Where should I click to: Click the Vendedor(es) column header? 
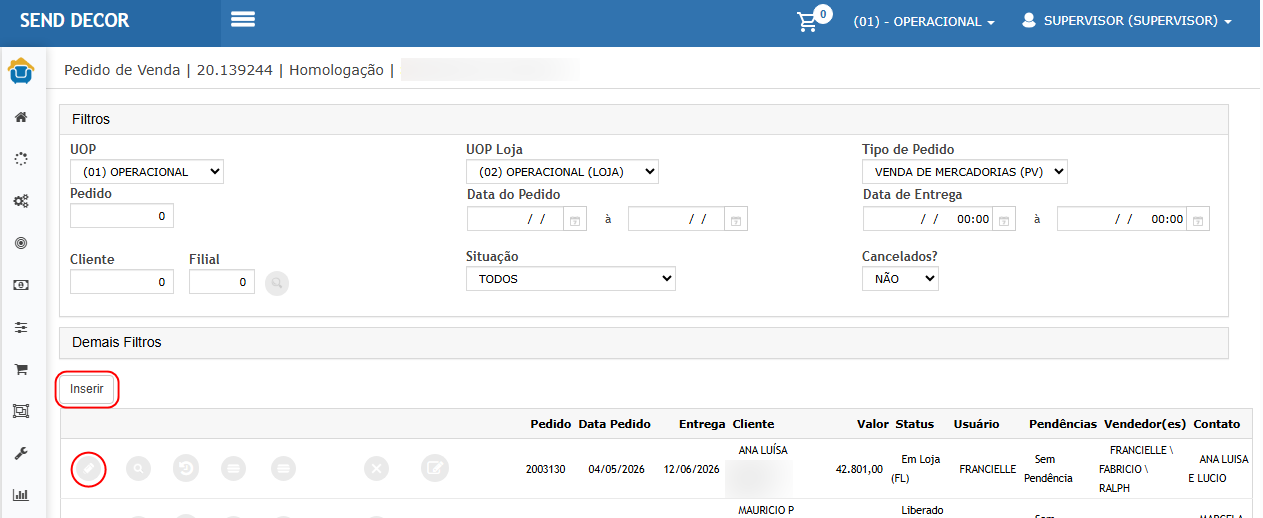click(1145, 424)
